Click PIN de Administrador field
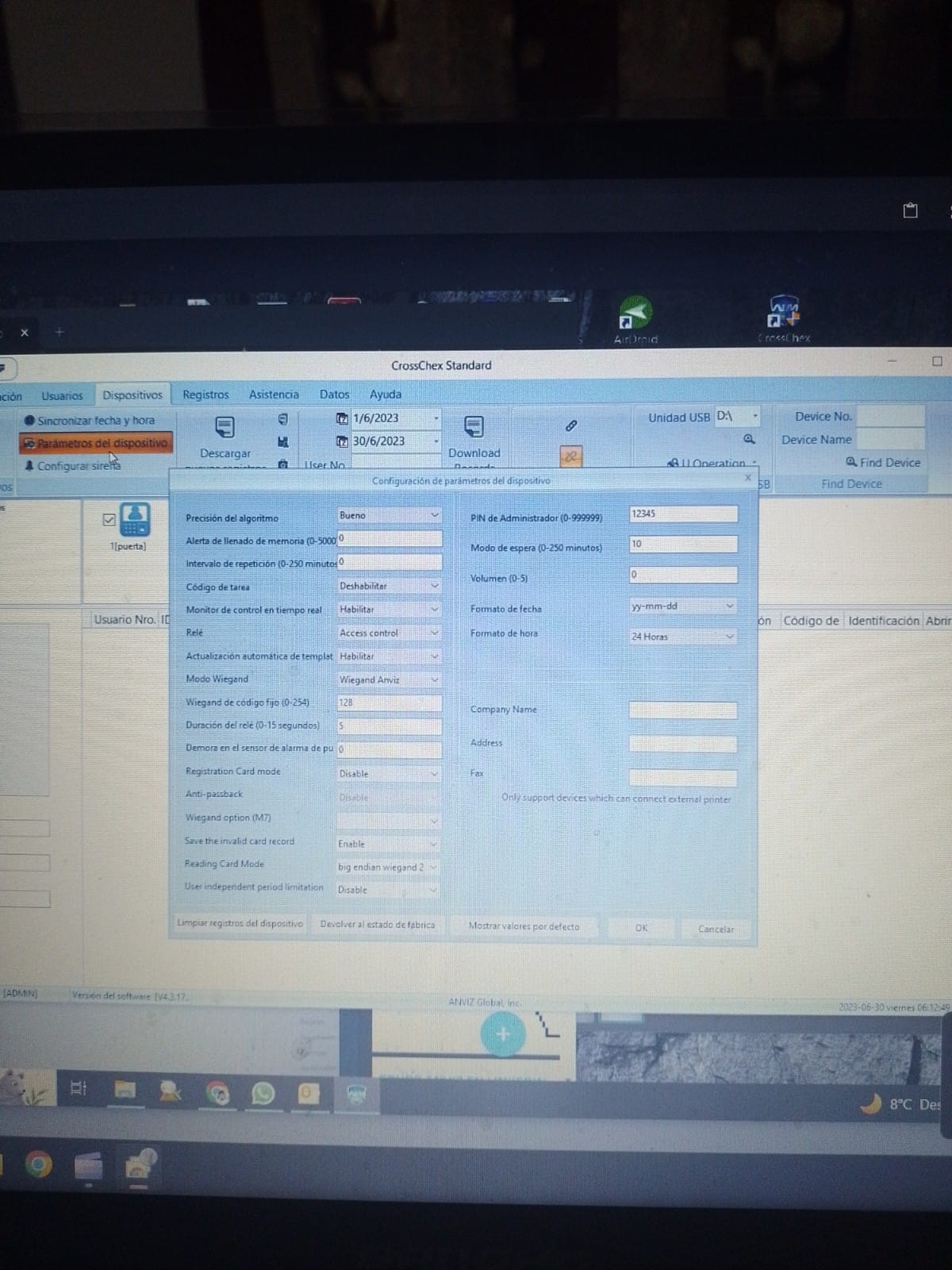Image resolution: width=952 pixels, height=1270 pixels. [683, 514]
